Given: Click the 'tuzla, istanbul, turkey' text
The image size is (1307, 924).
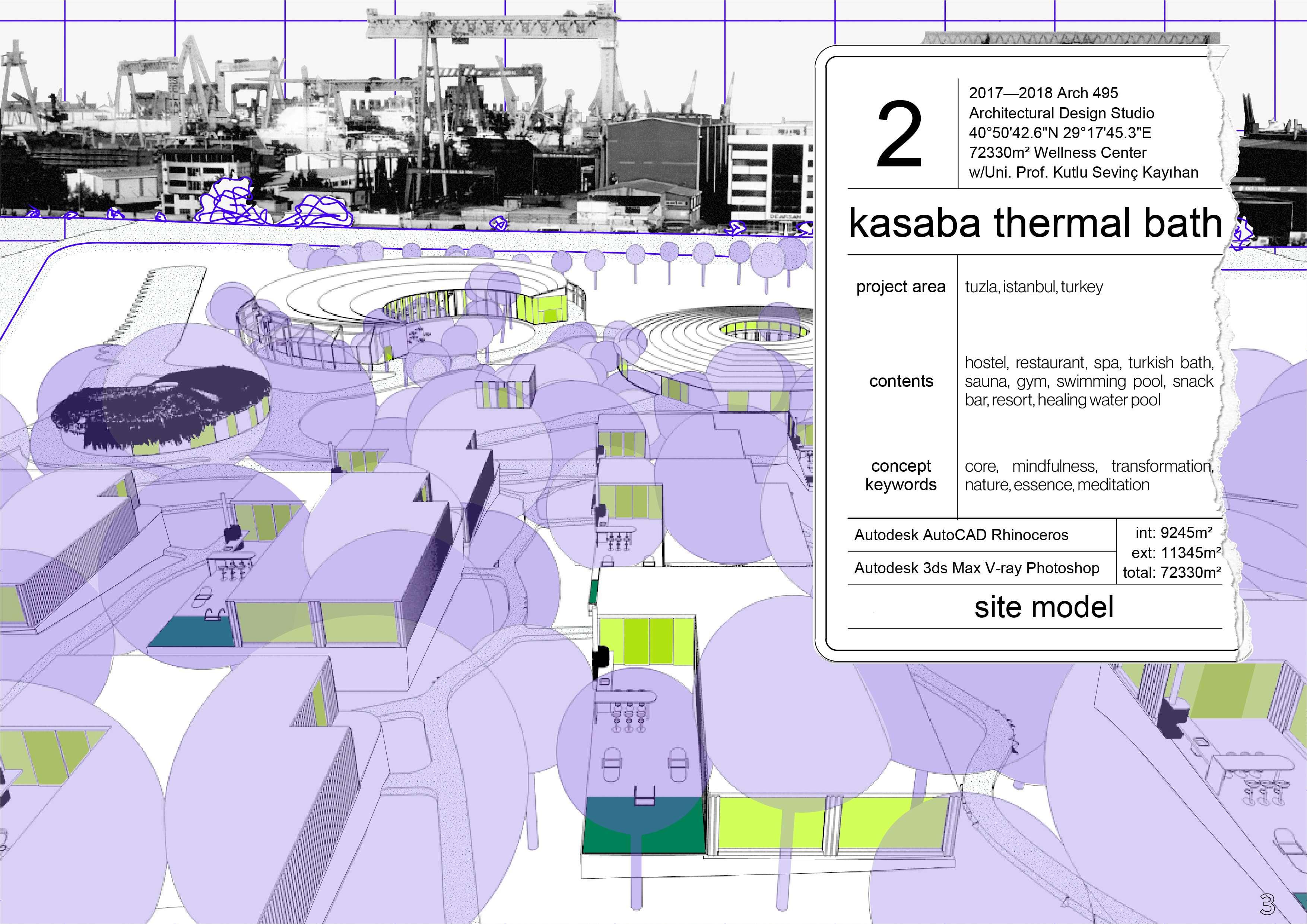Looking at the screenshot, I should 1034,287.
